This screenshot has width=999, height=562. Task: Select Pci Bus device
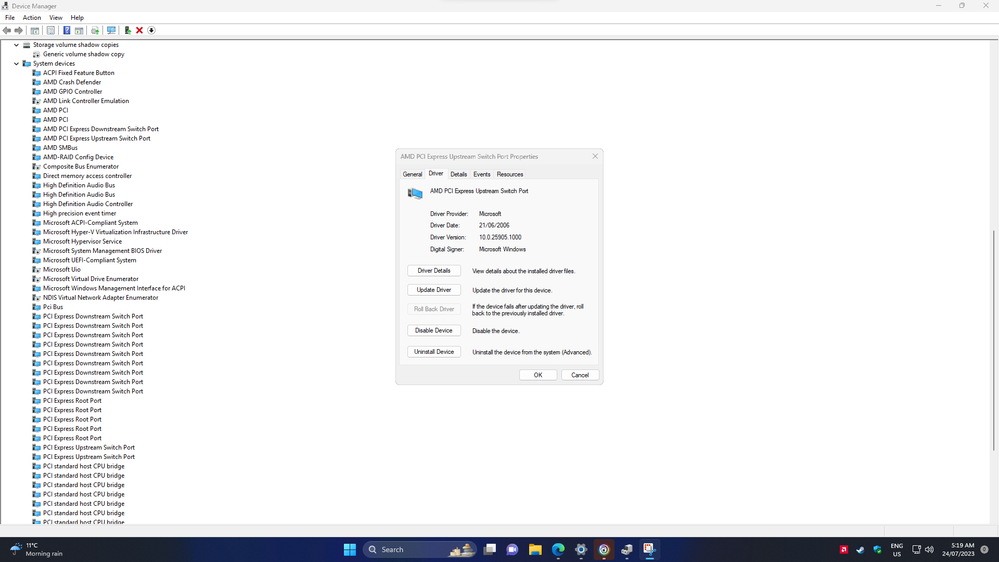coord(53,307)
